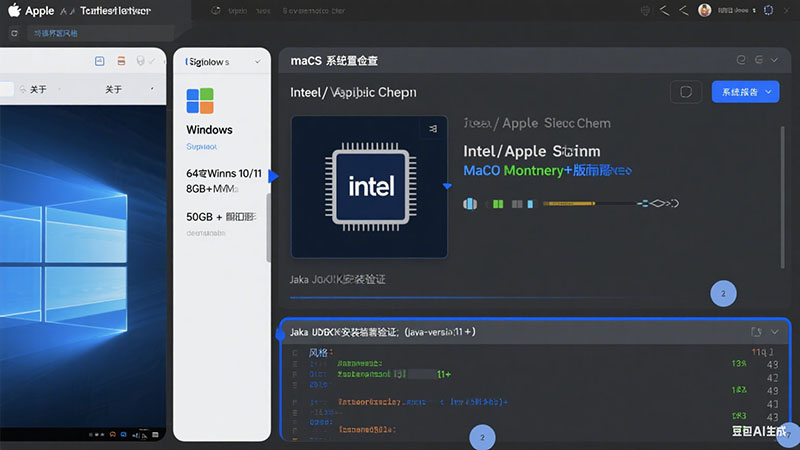Click the copy icon in the Java verification panel header
The height and width of the screenshot is (450, 800).
[756, 332]
